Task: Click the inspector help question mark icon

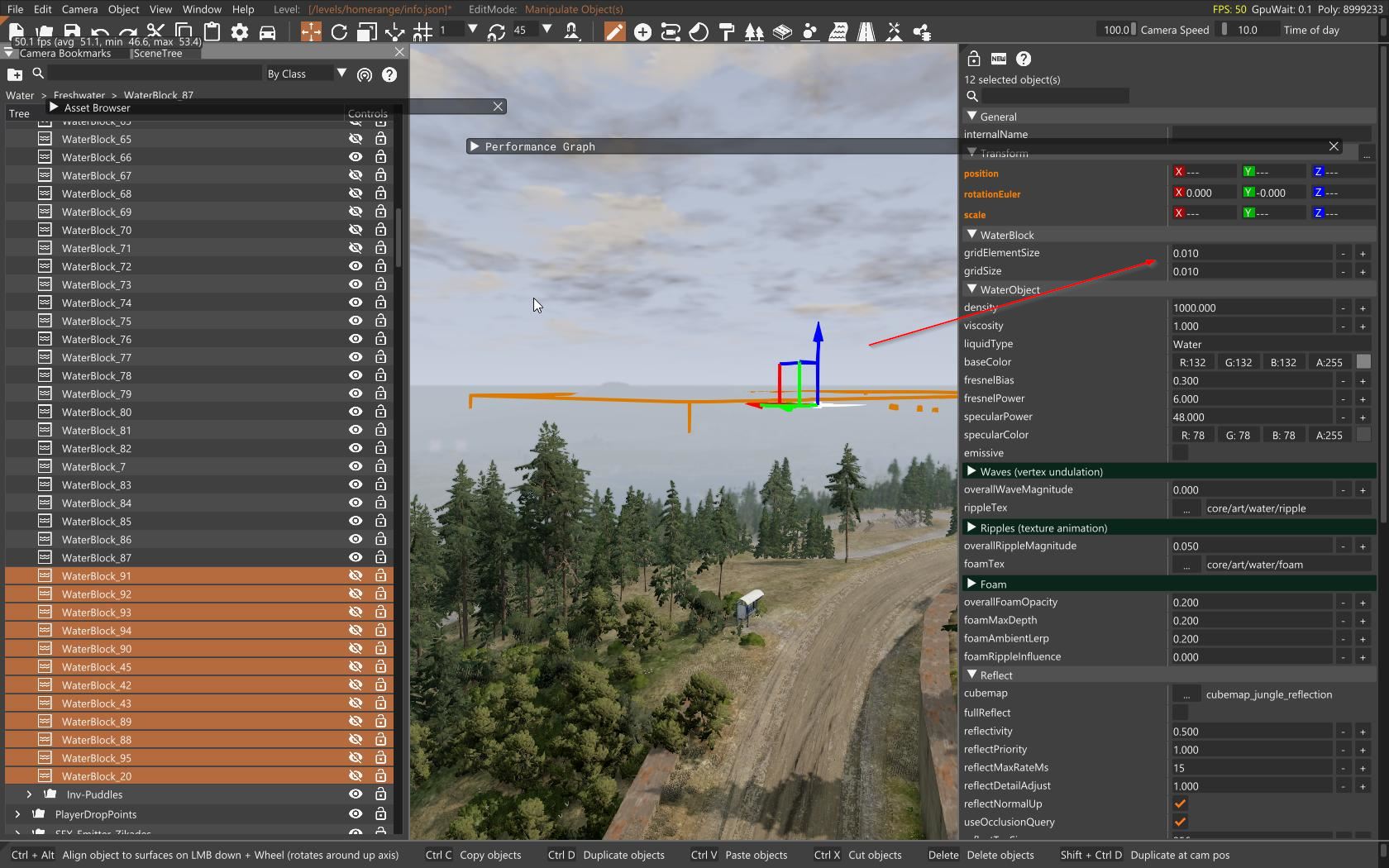Action: 1024,59
